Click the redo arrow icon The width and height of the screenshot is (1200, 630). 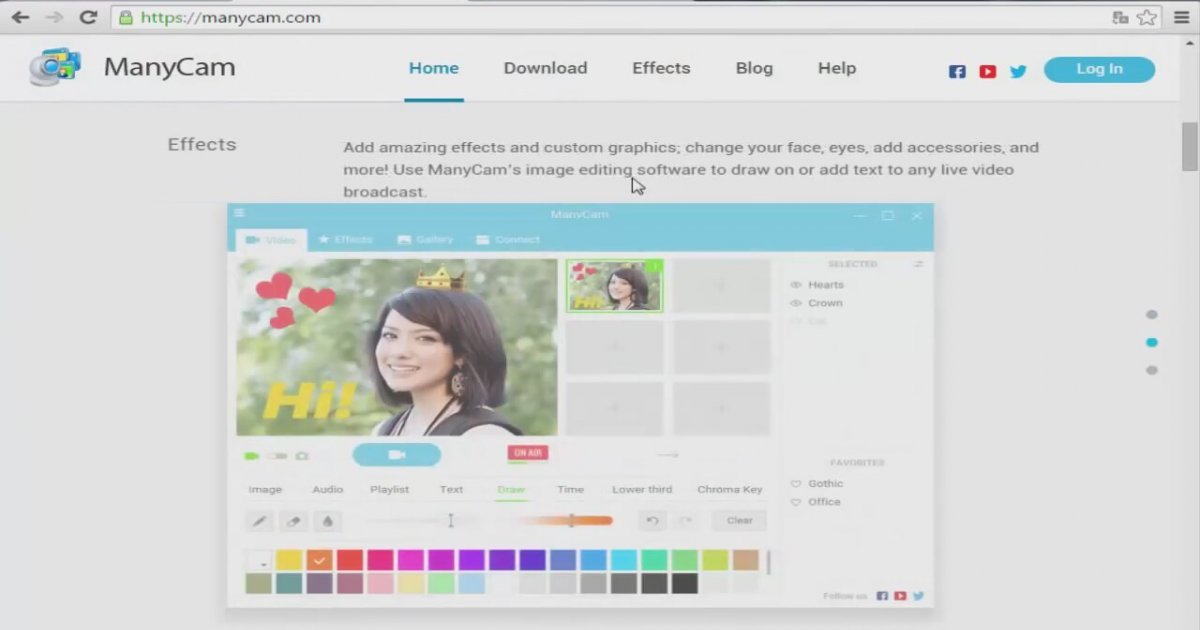686,520
